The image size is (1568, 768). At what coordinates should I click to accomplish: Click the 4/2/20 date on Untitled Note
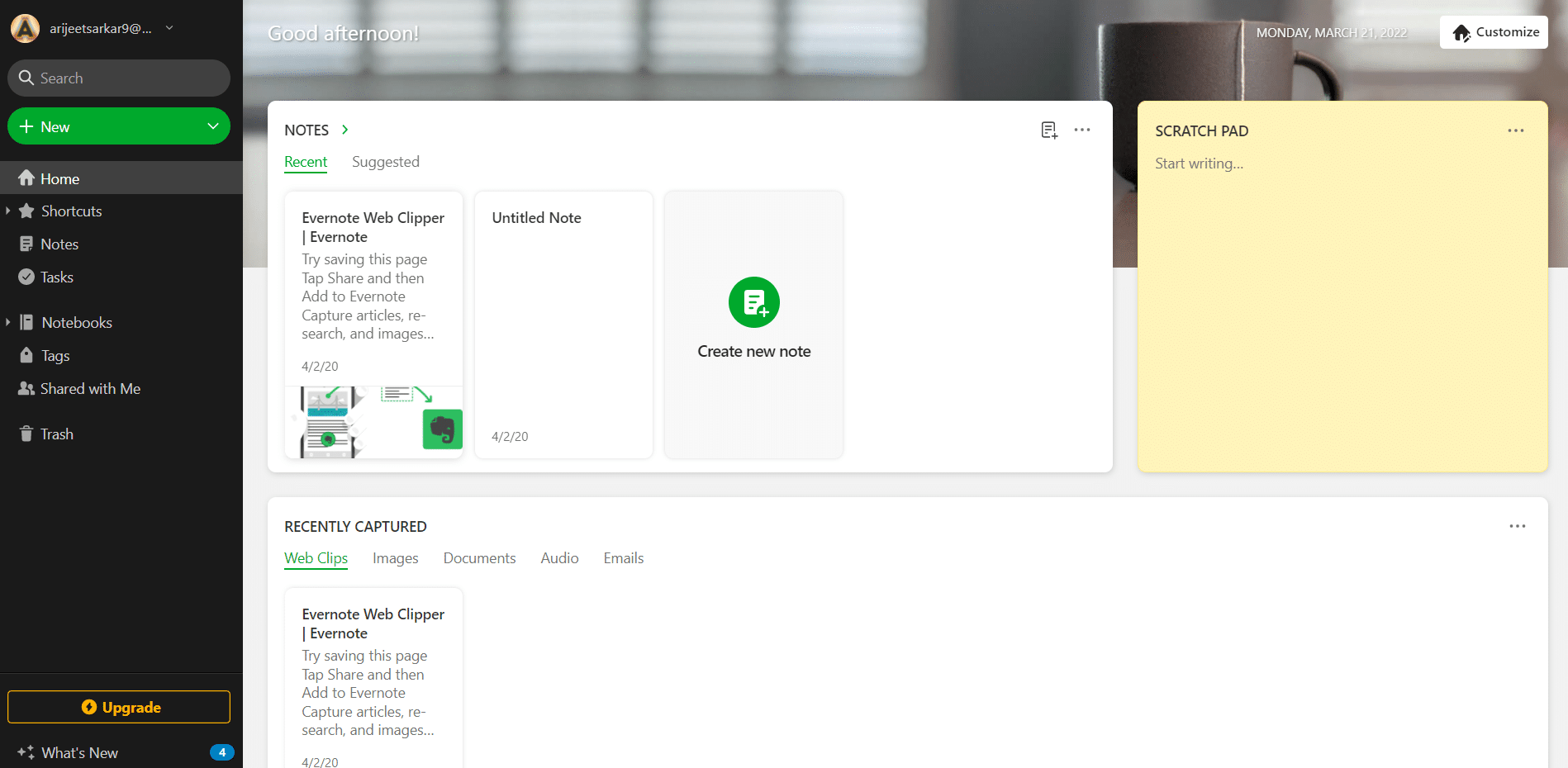(510, 436)
